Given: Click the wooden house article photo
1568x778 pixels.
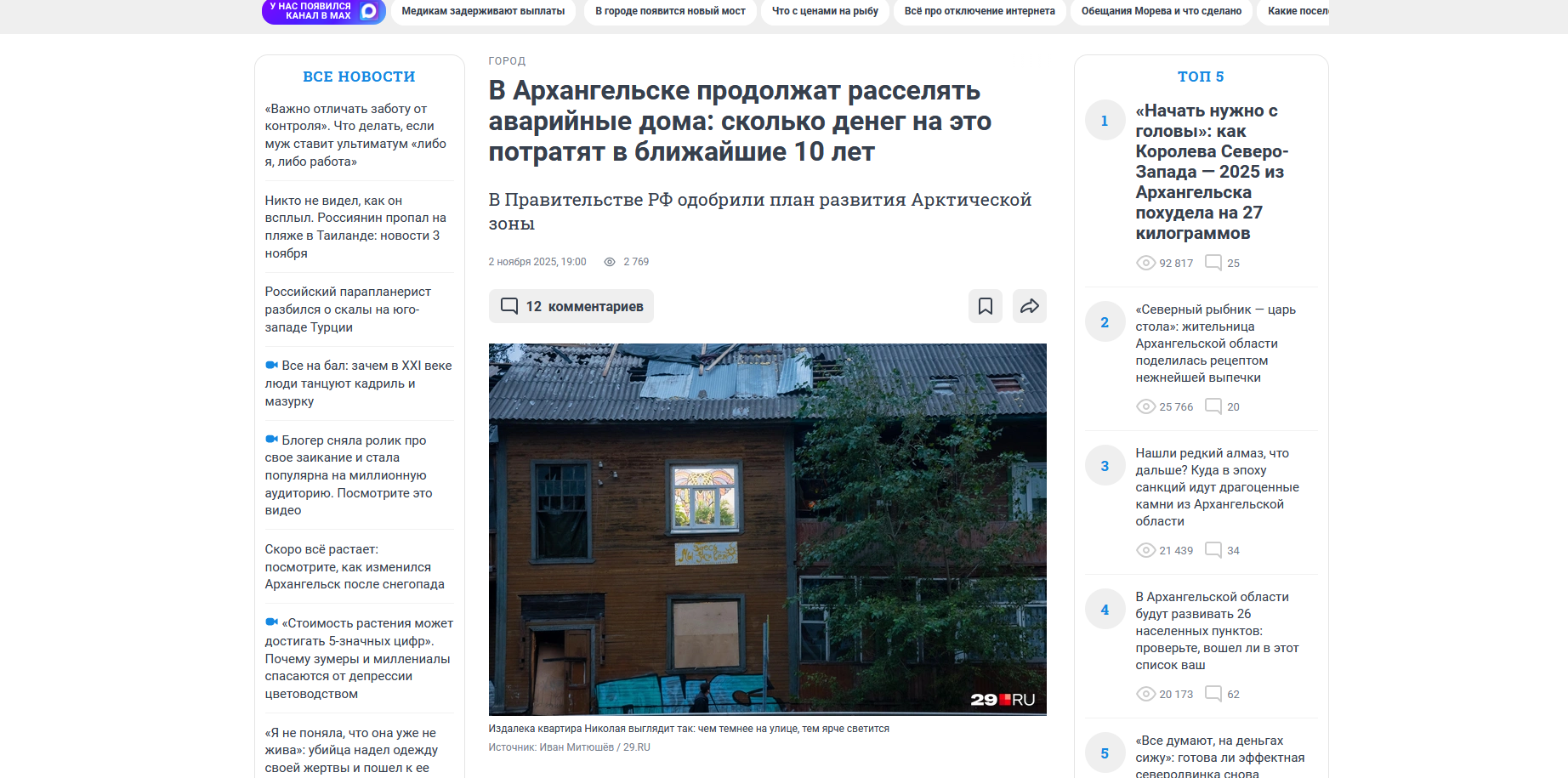Looking at the screenshot, I should click(x=767, y=529).
